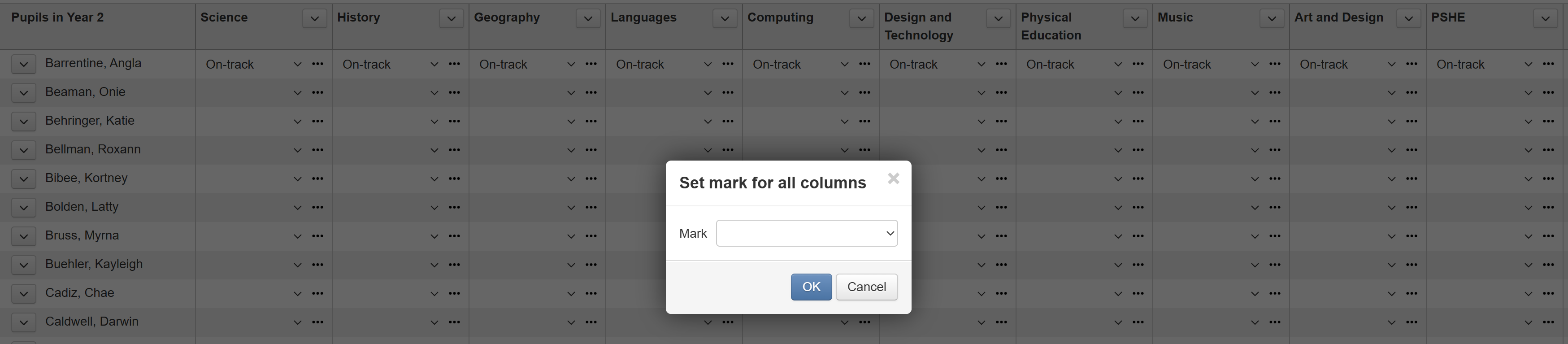Open more options for Darwin's Art and Design mark
The width and height of the screenshot is (1568, 344).
coord(1412,322)
